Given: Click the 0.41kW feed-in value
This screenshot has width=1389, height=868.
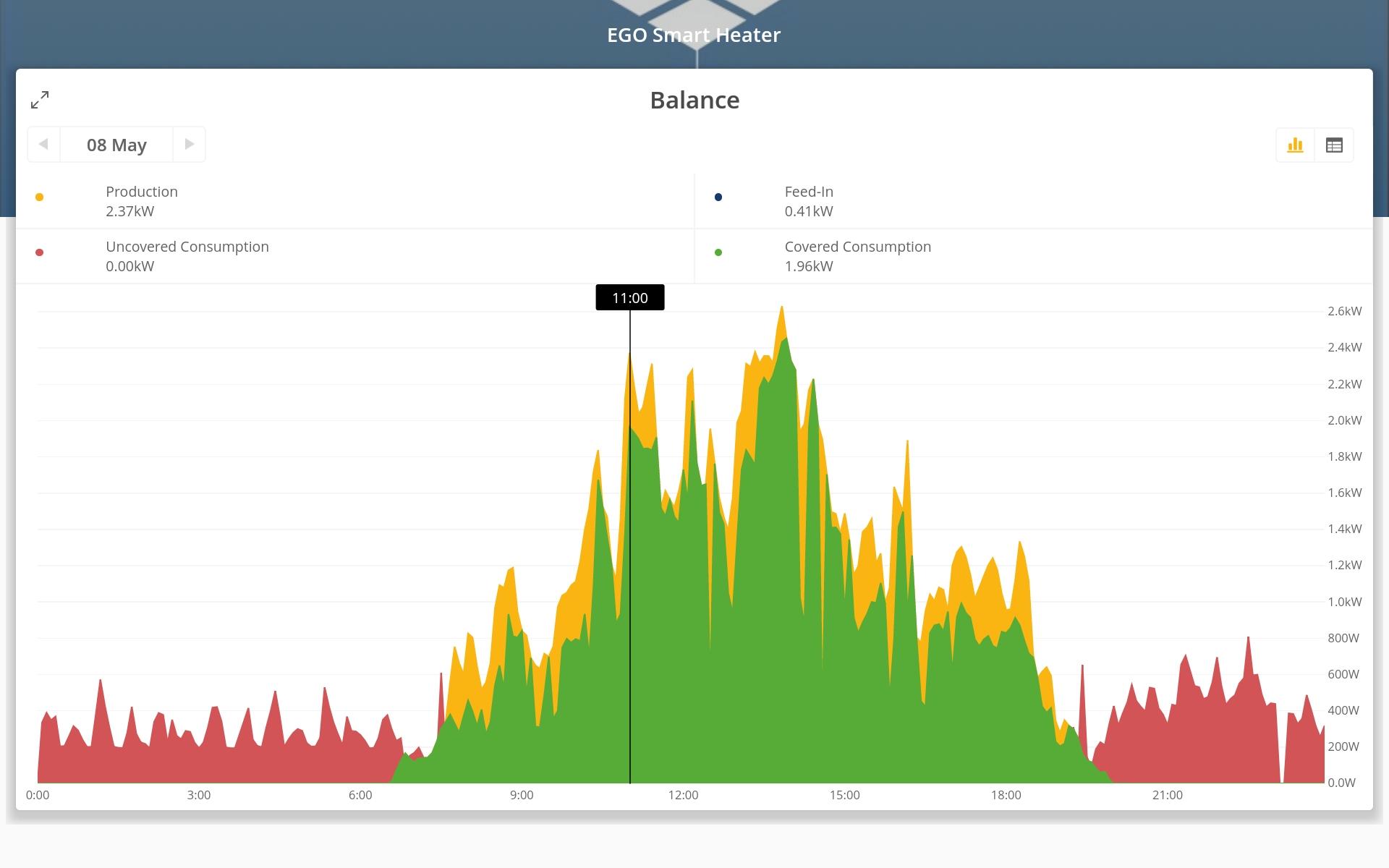Looking at the screenshot, I should pyautogui.click(x=809, y=211).
